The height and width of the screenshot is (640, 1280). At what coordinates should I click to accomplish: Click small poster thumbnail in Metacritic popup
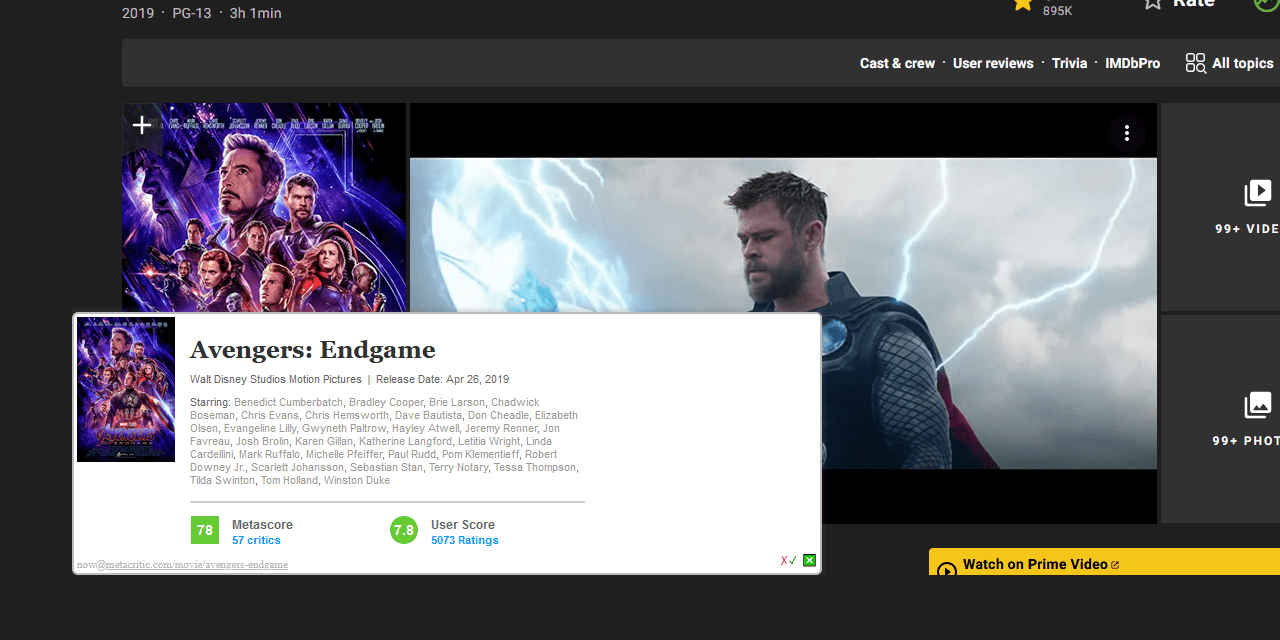coord(126,390)
